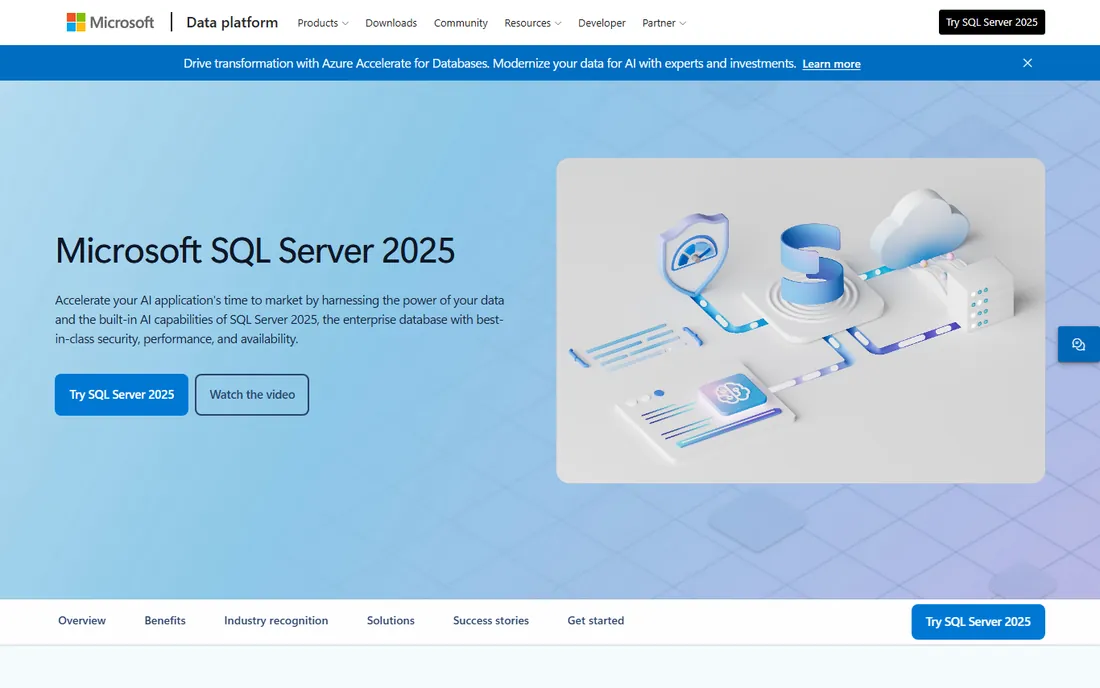Screen dimensions: 1100x688
Task: Click the SQL Server hero illustration
Action: pyautogui.click(x=800, y=321)
